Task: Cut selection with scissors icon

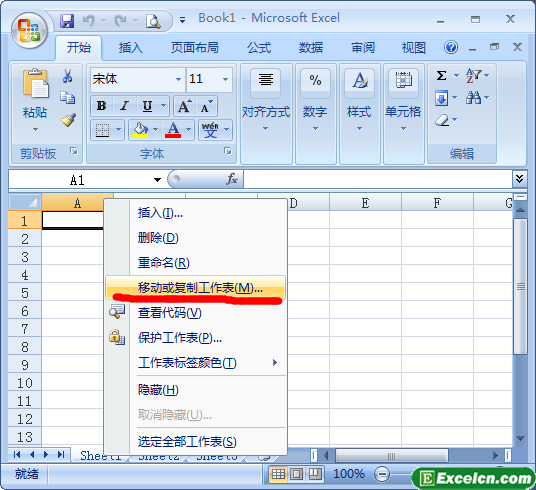Action: click(68, 76)
